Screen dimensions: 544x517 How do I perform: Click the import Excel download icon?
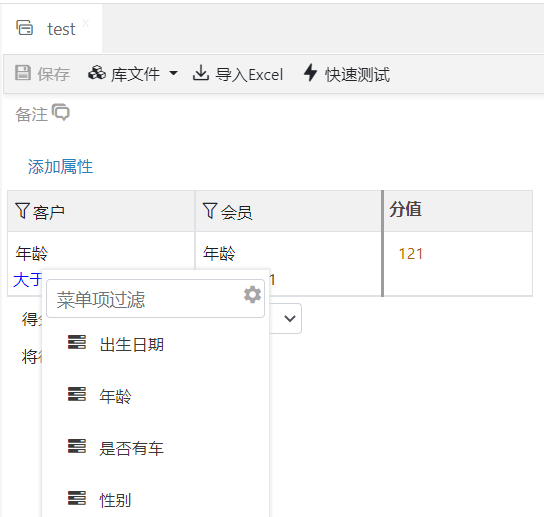point(201,73)
